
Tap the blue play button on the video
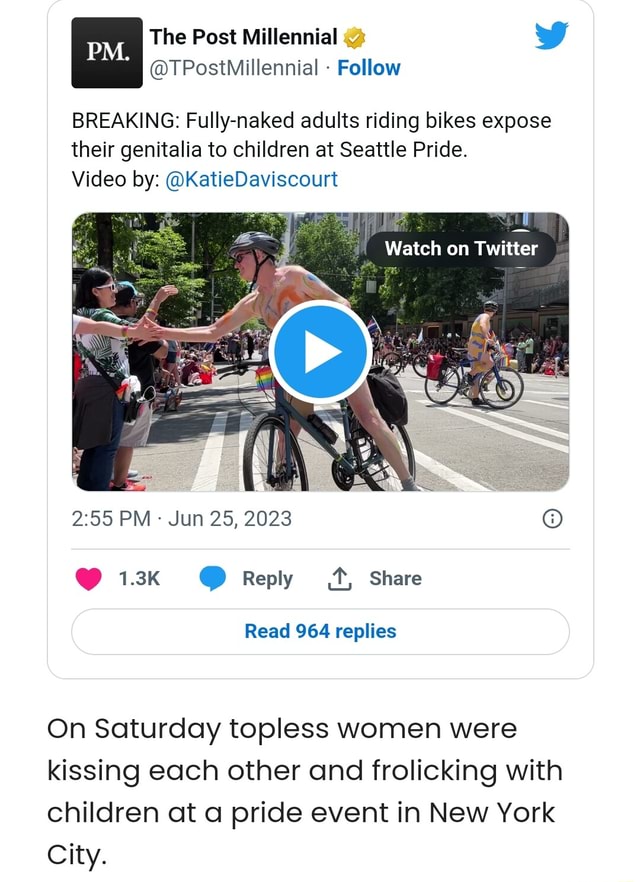[x=319, y=349]
